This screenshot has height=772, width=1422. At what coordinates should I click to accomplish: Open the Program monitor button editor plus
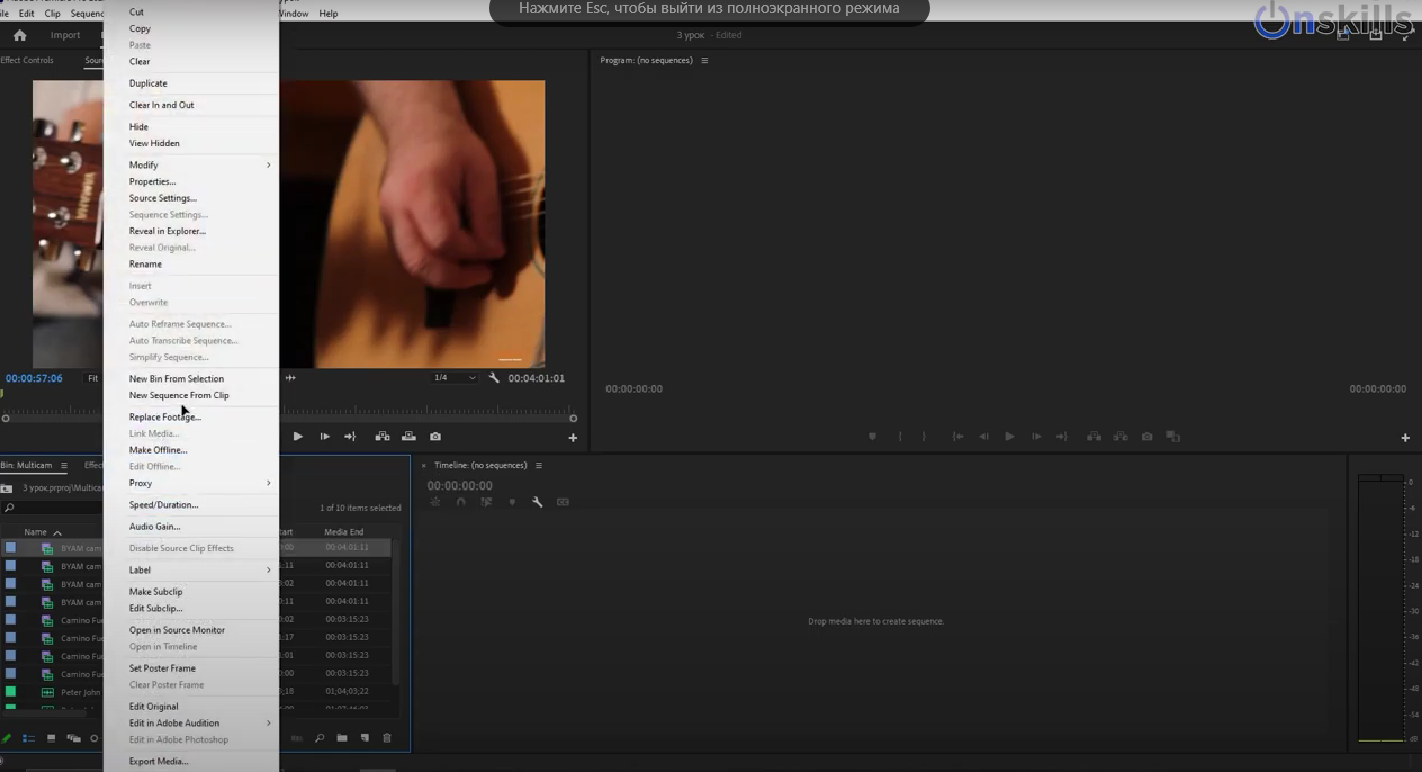coord(1405,437)
